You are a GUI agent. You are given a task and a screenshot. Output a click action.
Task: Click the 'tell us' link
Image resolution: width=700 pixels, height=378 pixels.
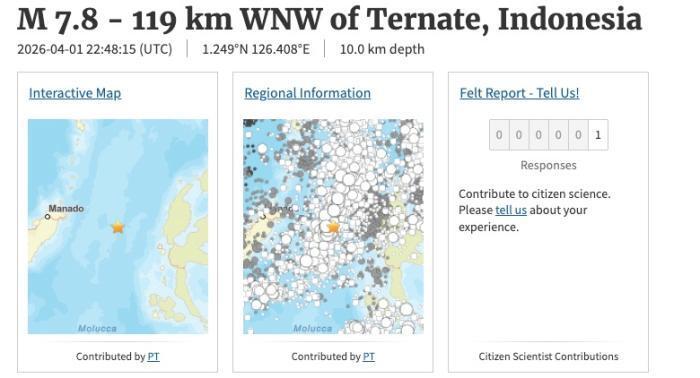[511, 210]
